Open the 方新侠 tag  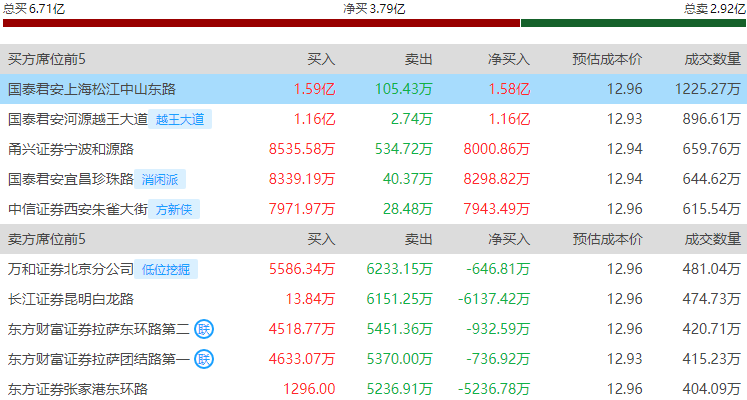click(174, 209)
